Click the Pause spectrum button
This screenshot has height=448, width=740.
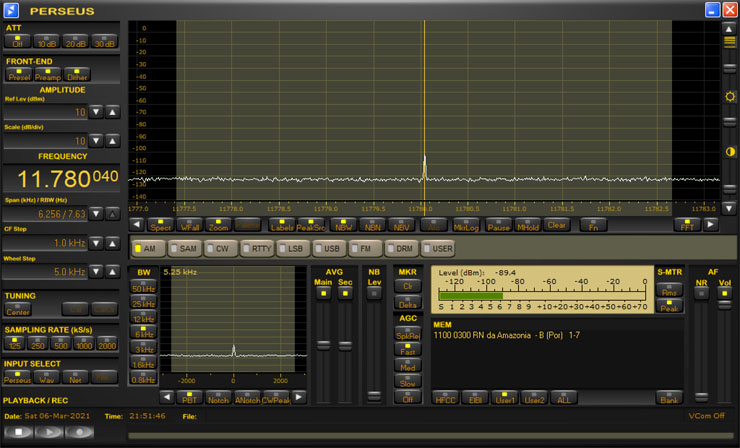point(498,225)
